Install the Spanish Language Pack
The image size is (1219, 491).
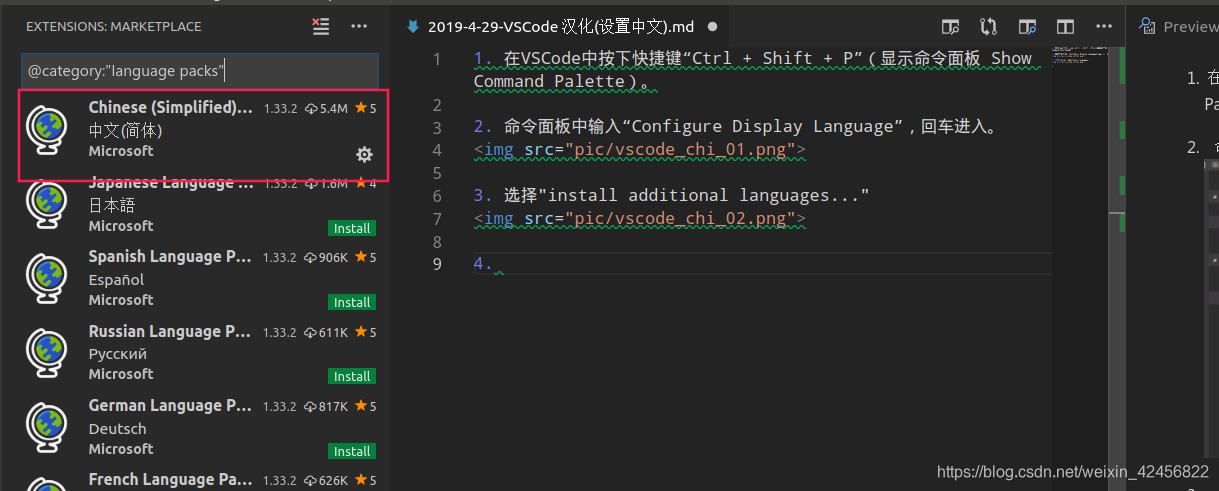point(352,302)
